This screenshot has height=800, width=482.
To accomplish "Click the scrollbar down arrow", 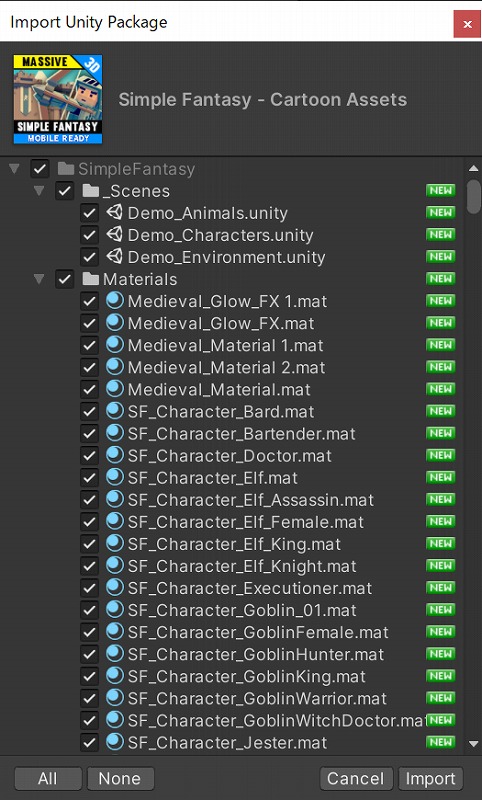I will coord(473,744).
